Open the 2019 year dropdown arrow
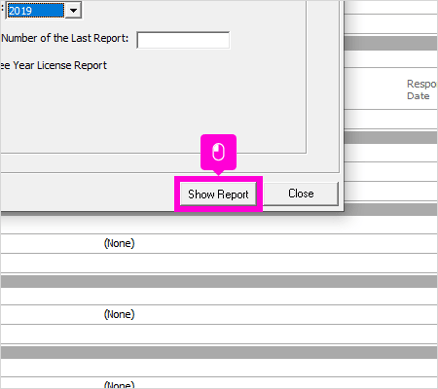 [73, 11]
